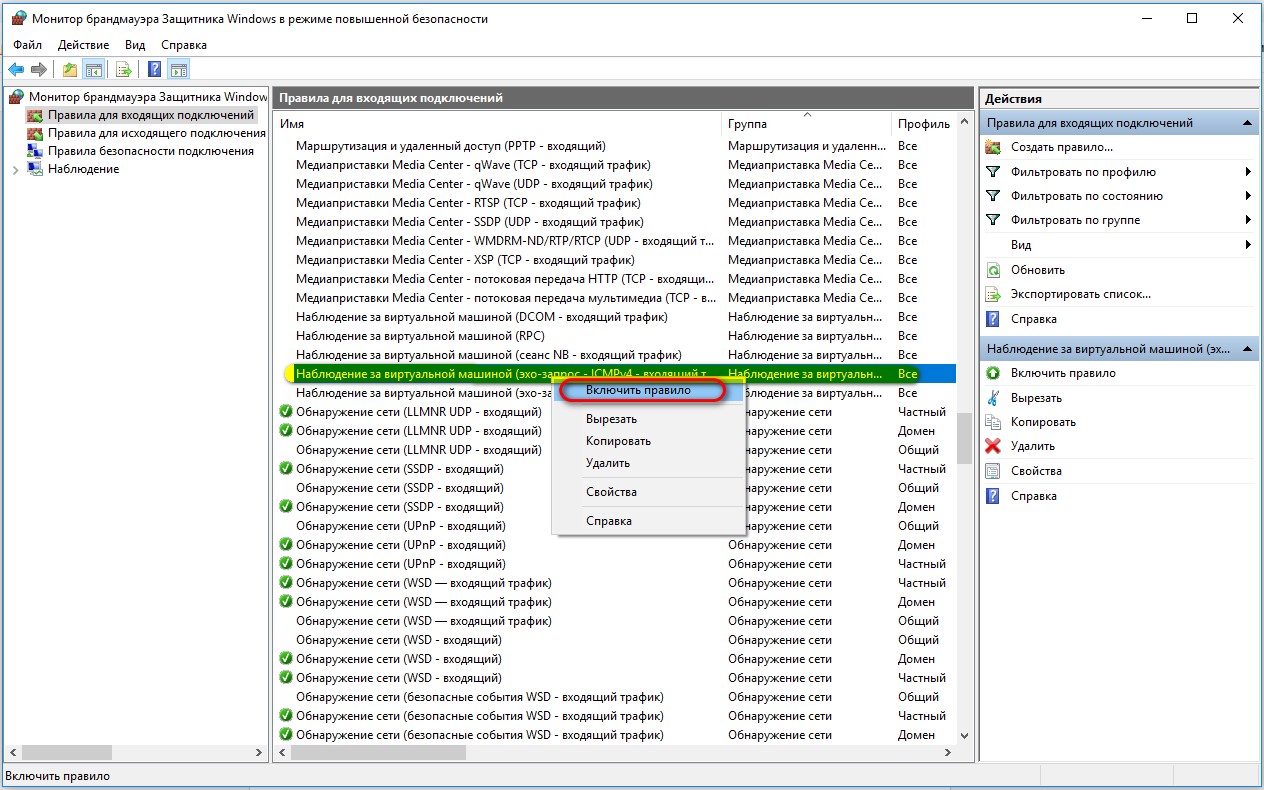Sort by the Группа column header

tap(806, 124)
